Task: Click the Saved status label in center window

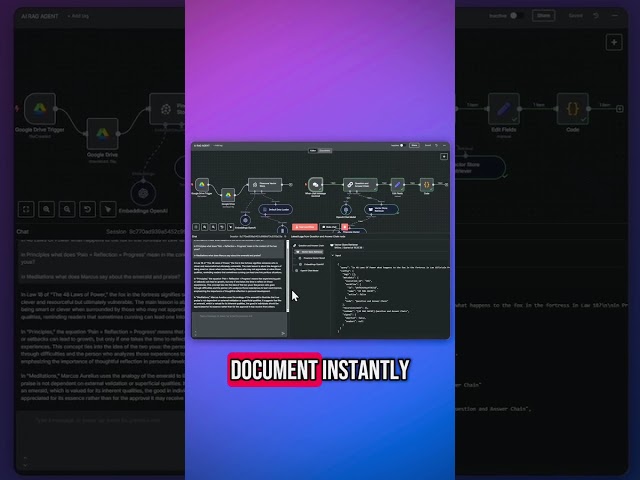Action: [x=428, y=145]
